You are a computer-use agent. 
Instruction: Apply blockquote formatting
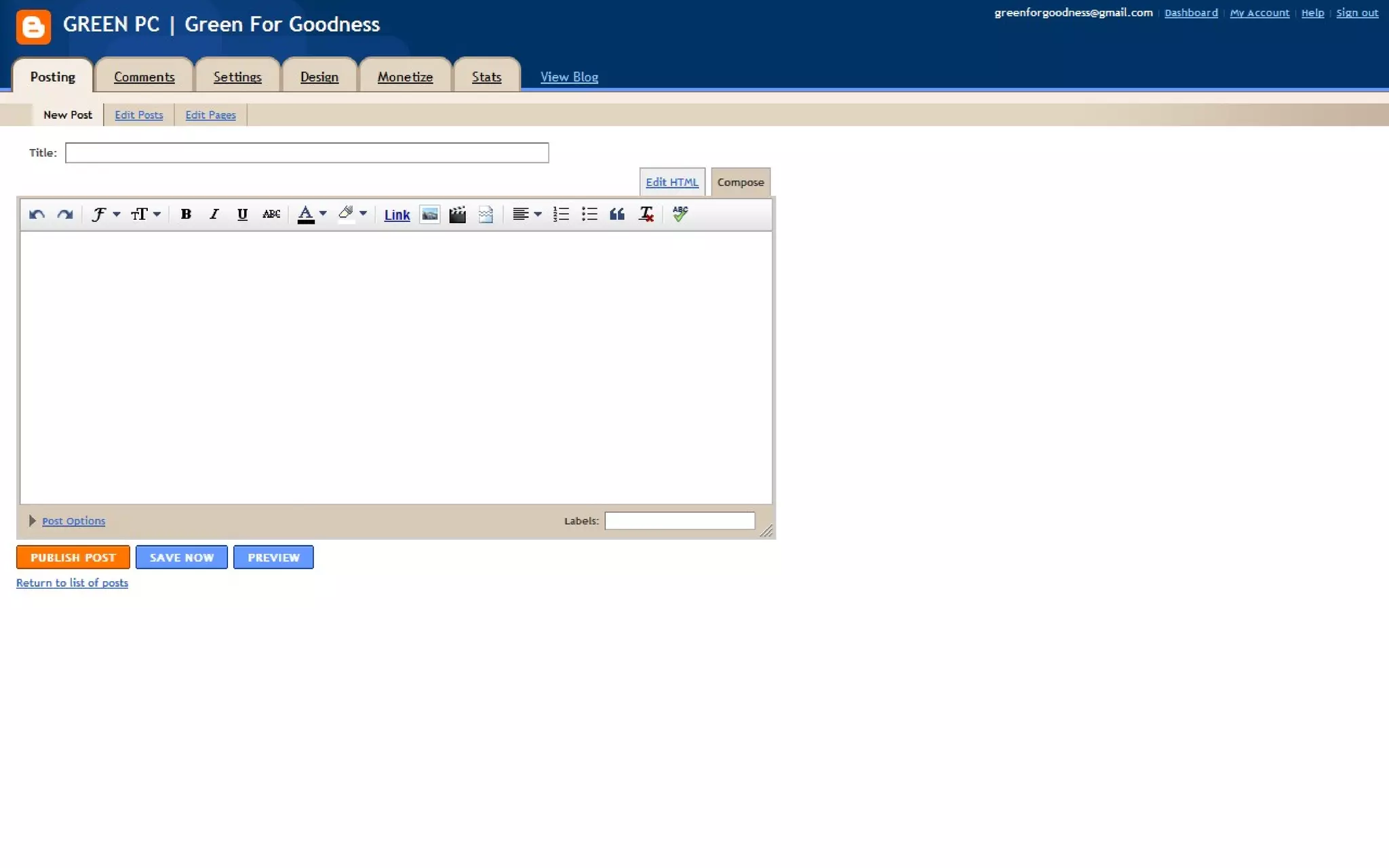click(617, 214)
